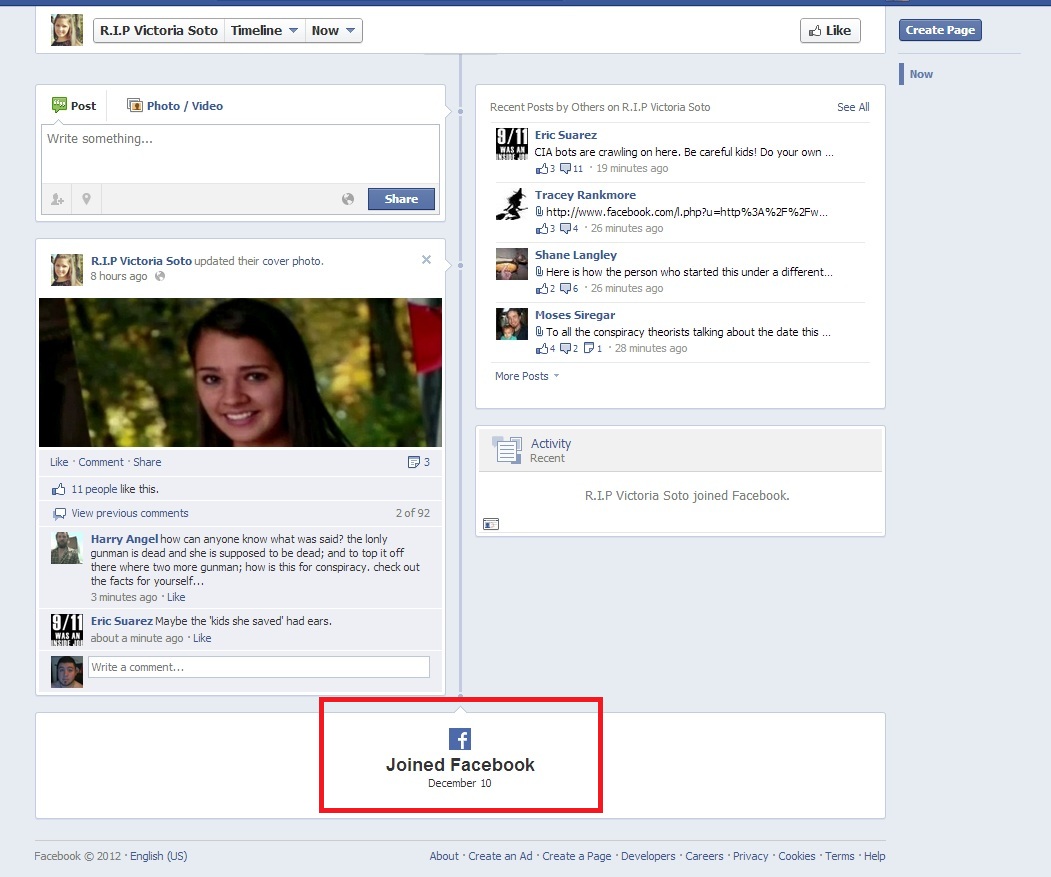Select the Post tab in composer
1051x877 pixels.
pos(74,105)
